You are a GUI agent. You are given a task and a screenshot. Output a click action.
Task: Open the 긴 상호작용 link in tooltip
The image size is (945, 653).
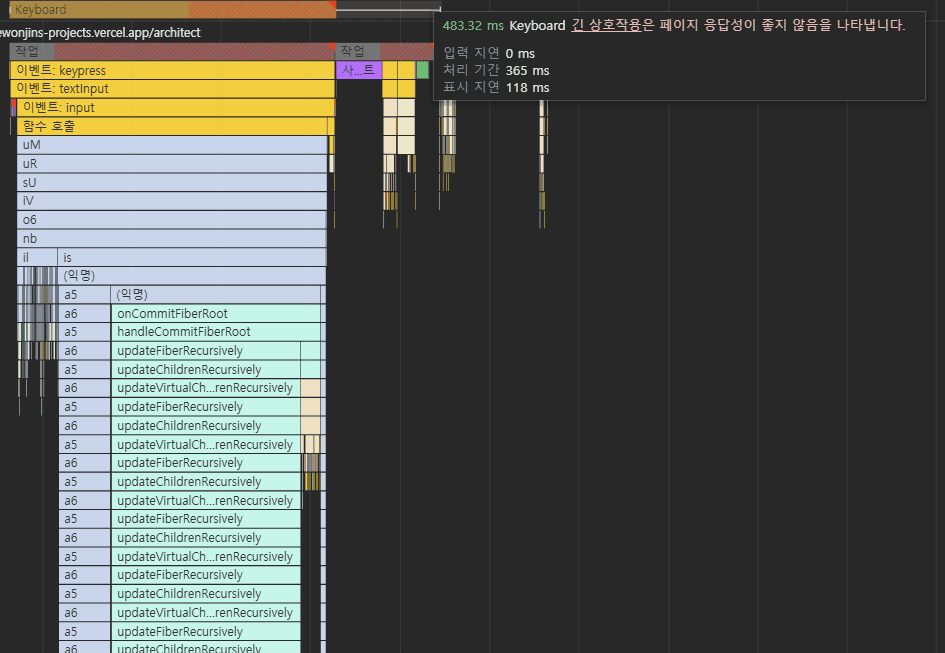click(x=606, y=26)
